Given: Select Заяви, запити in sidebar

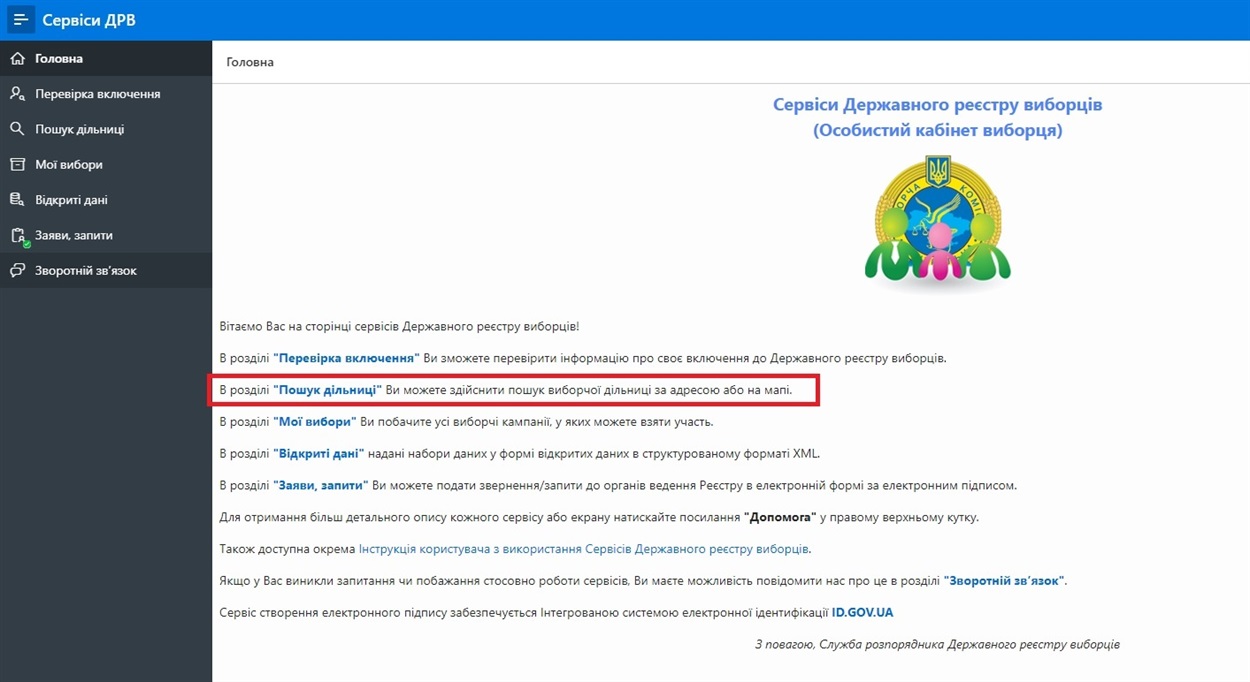Looking at the screenshot, I should tap(106, 236).
